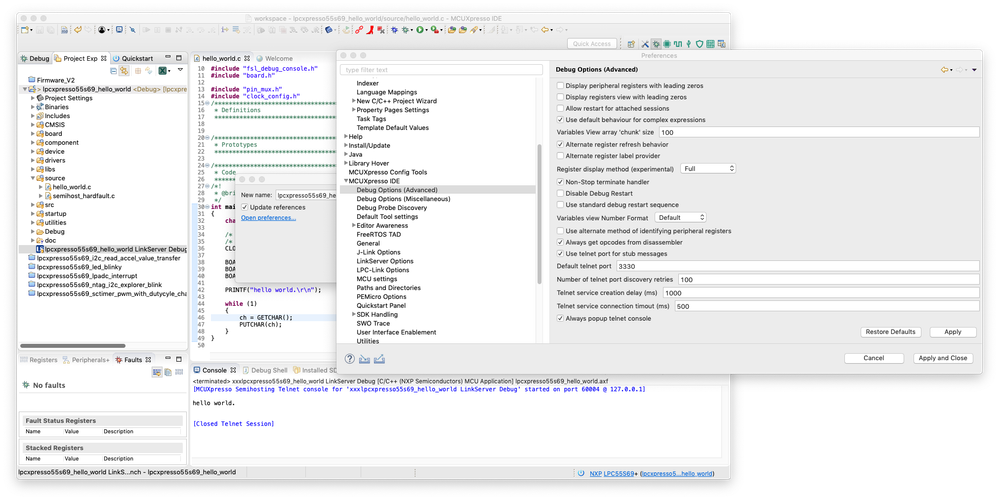Click the Preferences tree vertical scrollbar
The height and width of the screenshot is (500, 999).
coord(540,213)
